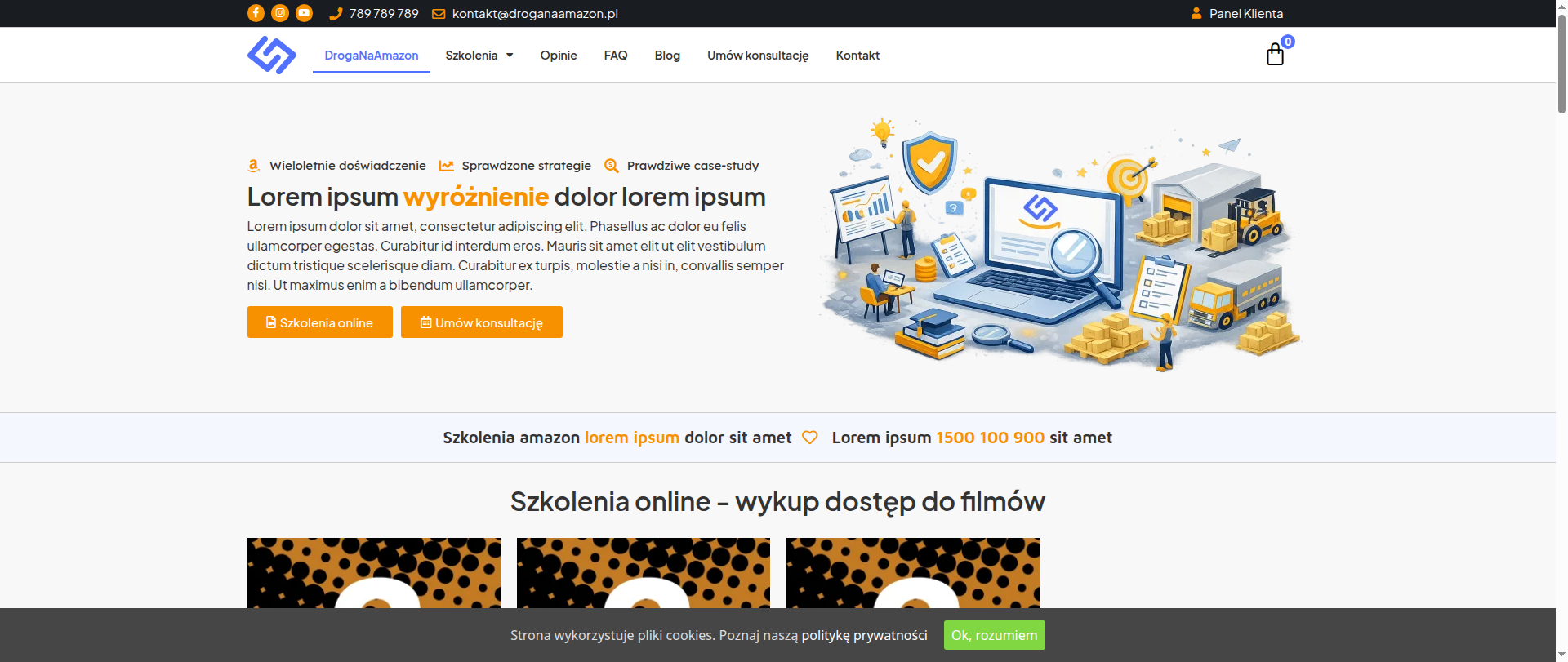1568x662 pixels.
Task: Click the orange Umów konsultację button
Action: tap(482, 322)
